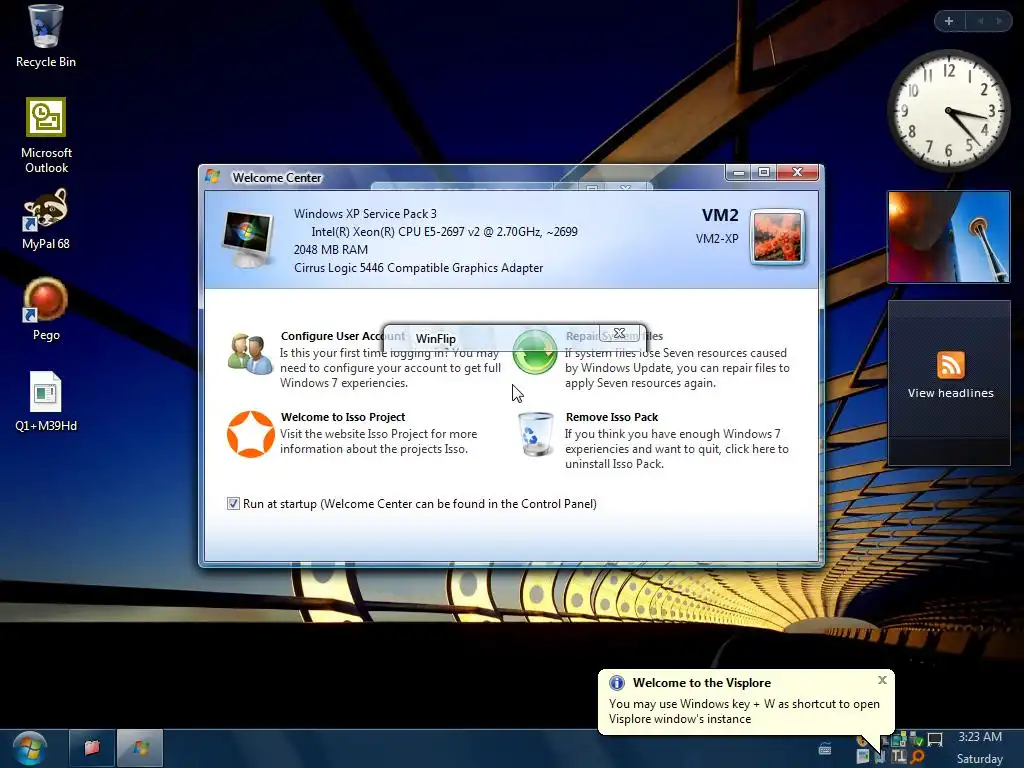Click the keyboard icon in taskbar
The width and height of the screenshot is (1024, 768).
click(x=825, y=749)
